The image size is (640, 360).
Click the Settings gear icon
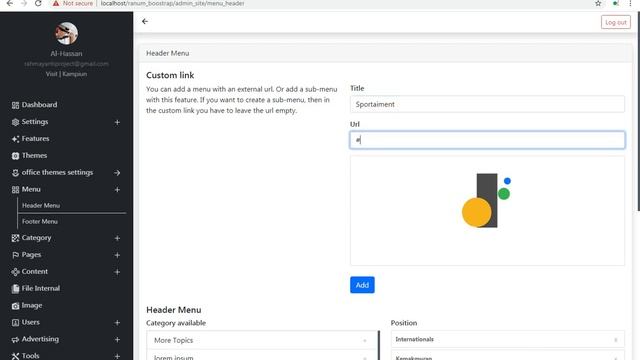tap(15, 122)
